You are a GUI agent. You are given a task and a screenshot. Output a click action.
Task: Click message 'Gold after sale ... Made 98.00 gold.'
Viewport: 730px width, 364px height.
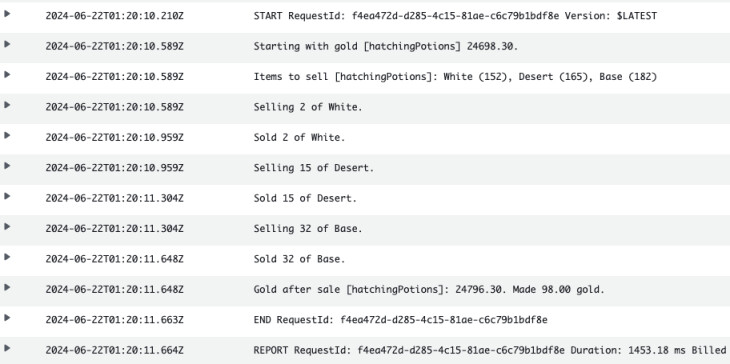(x=429, y=290)
